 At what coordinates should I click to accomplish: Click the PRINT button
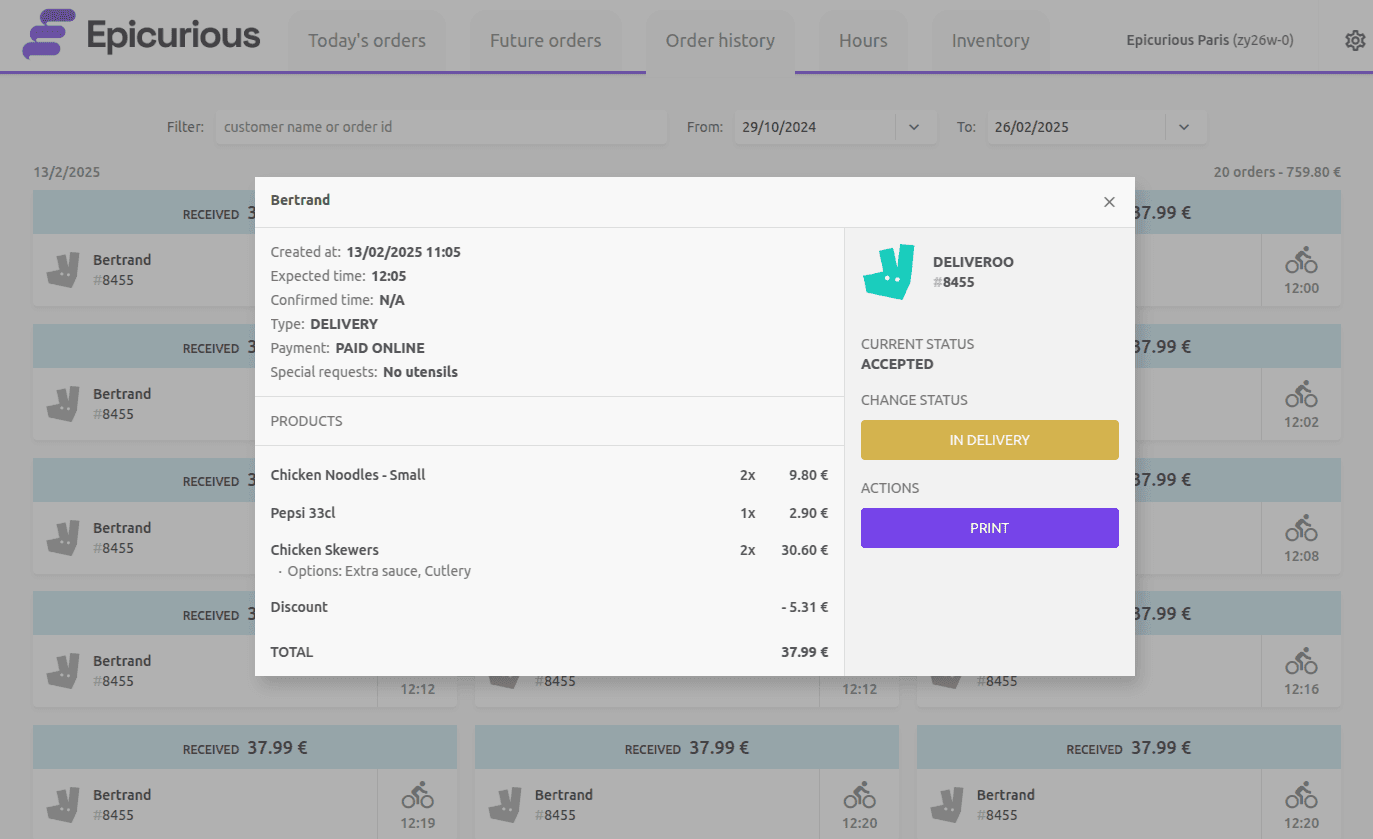[990, 528]
